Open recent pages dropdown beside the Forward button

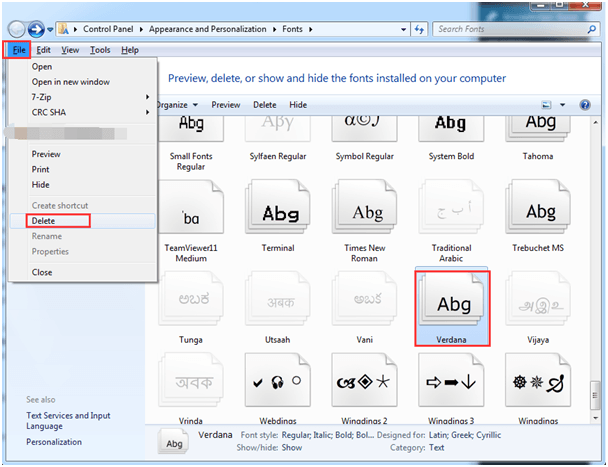[50, 29]
